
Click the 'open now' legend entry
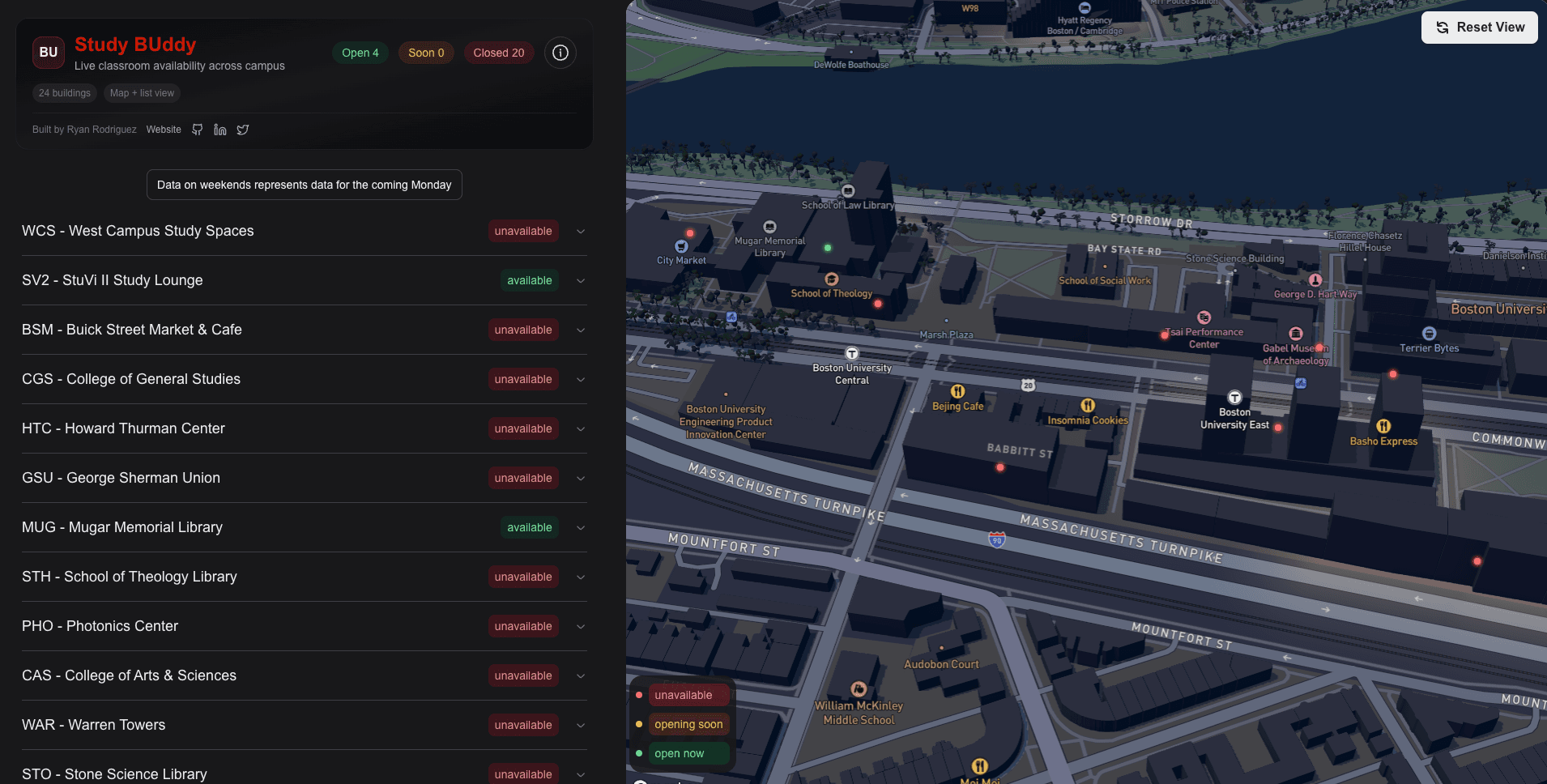point(679,753)
